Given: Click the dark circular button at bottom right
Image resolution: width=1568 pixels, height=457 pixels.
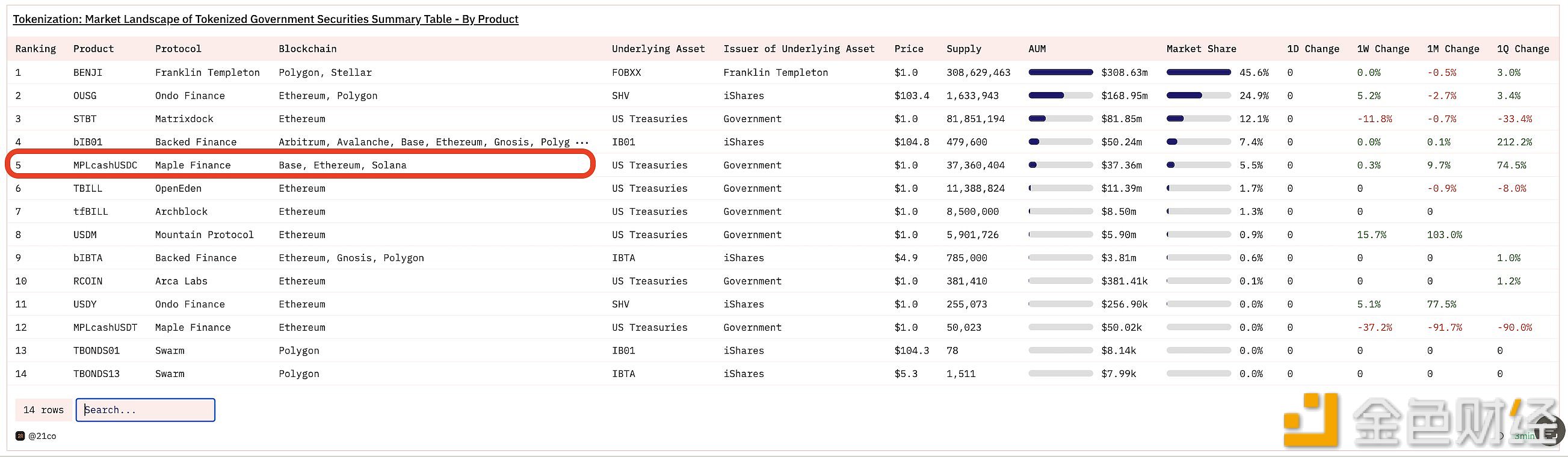Looking at the screenshot, I should [1550, 429].
